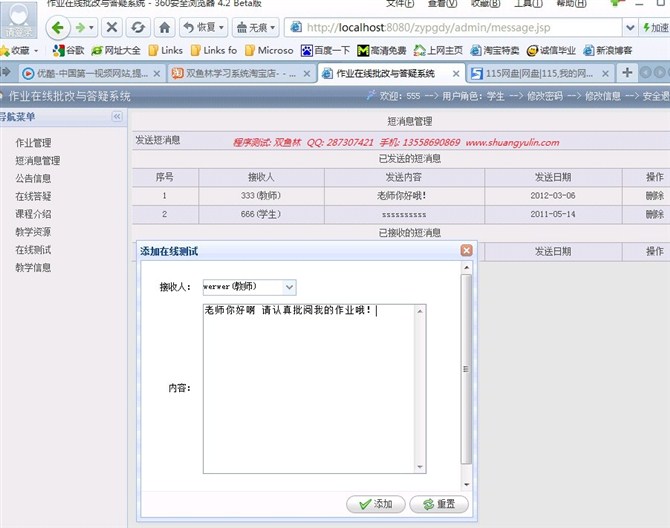Stop loading with the X toolbar icon
This screenshot has height=528, width=670.
[112, 28]
